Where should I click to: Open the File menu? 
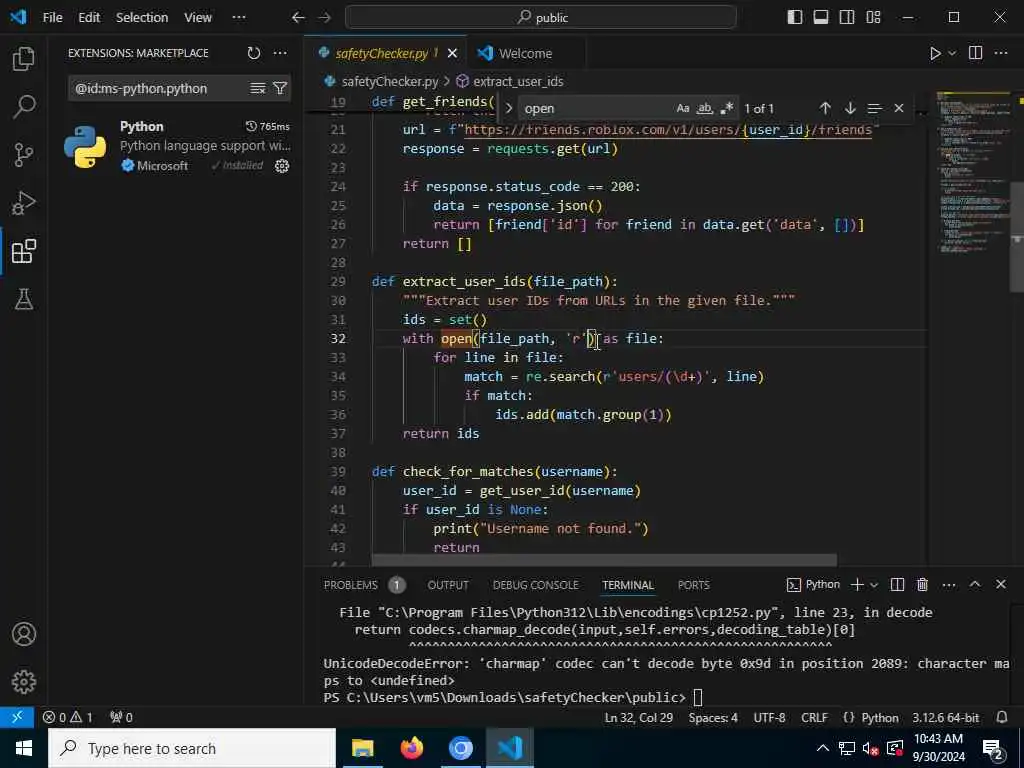pyautogui.click(x=52, y=18)
